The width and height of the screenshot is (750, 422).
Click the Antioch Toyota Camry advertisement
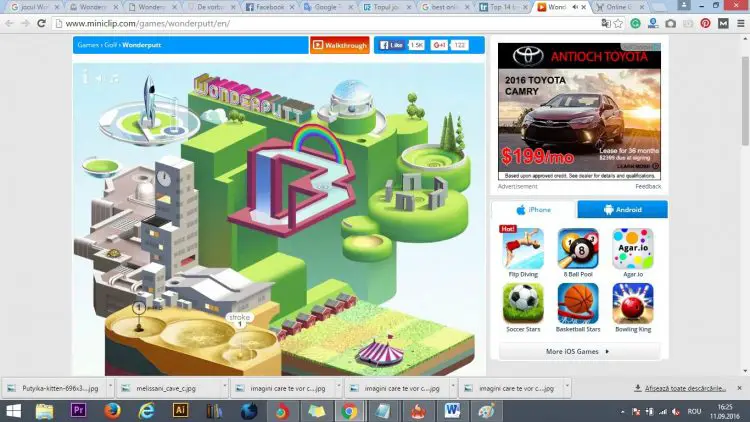point(579,111)
